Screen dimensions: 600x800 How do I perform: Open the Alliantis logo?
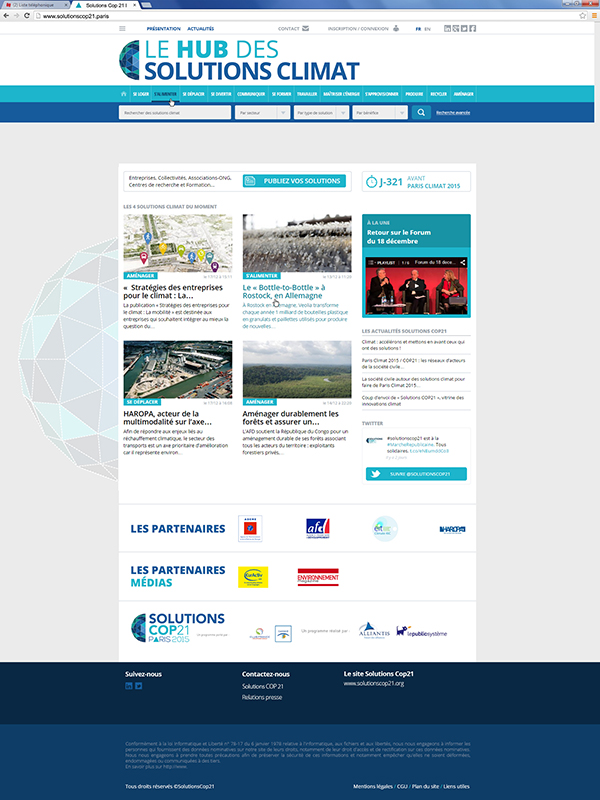374,631
